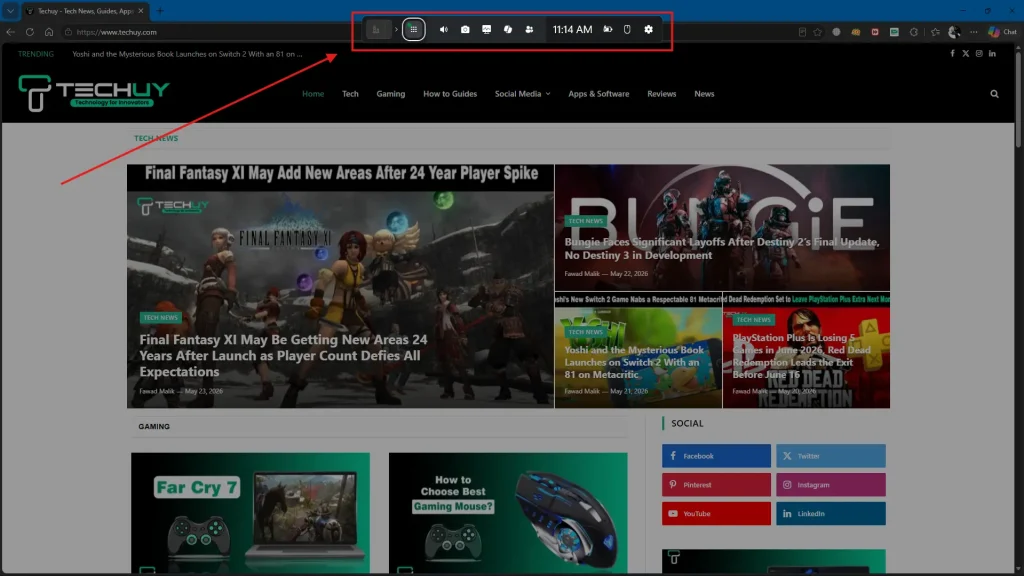View site information lock icon
Screen dimensions: 1024x576
[x=68, y=31]
